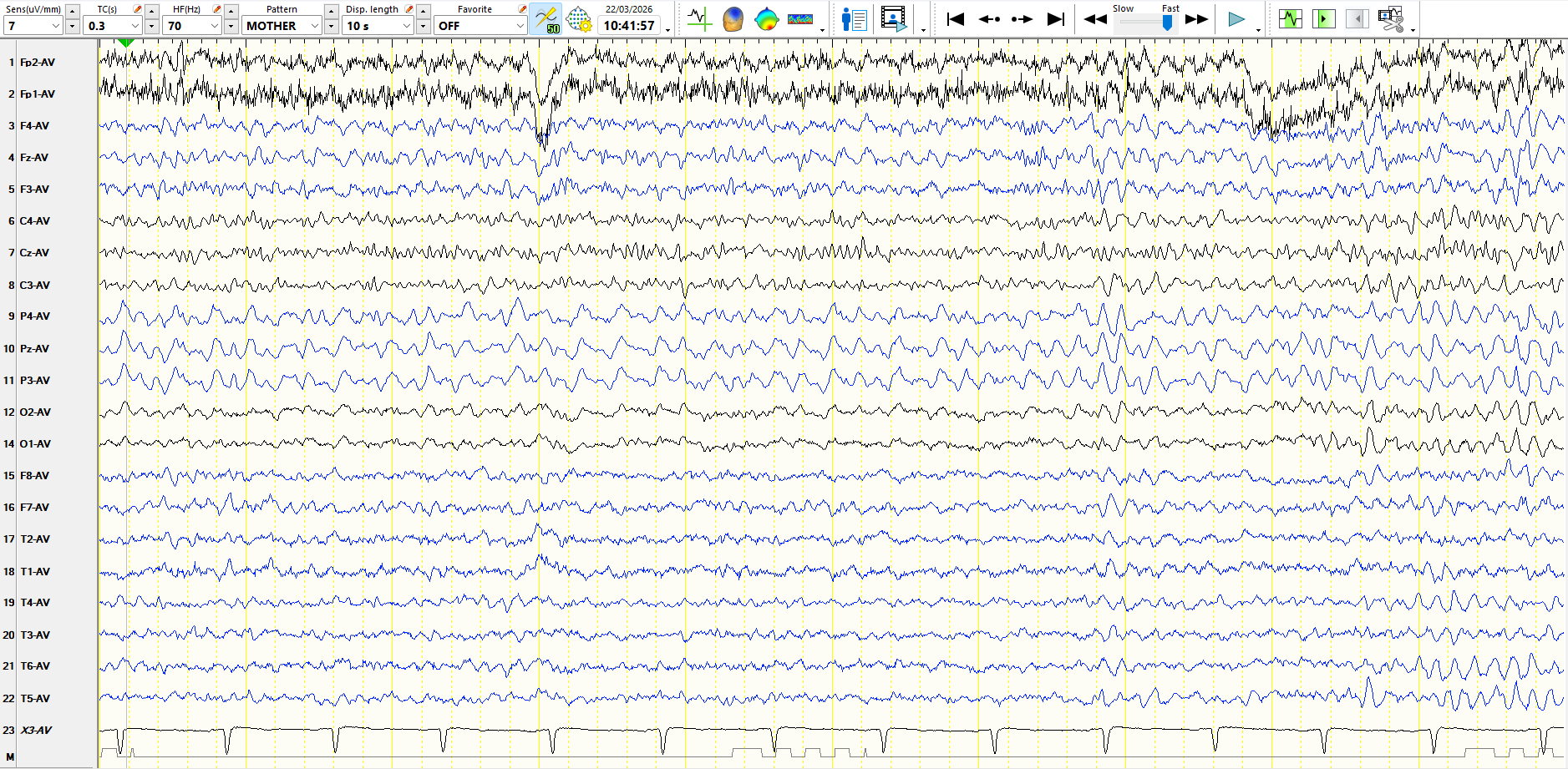Open the Pattern montage dropdown

282,26
